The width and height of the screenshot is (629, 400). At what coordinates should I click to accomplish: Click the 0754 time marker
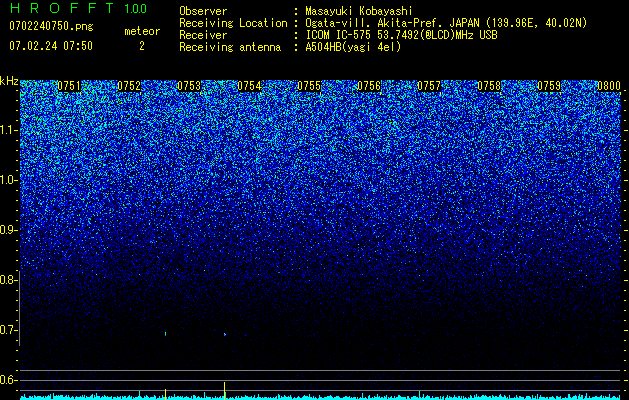249,86
